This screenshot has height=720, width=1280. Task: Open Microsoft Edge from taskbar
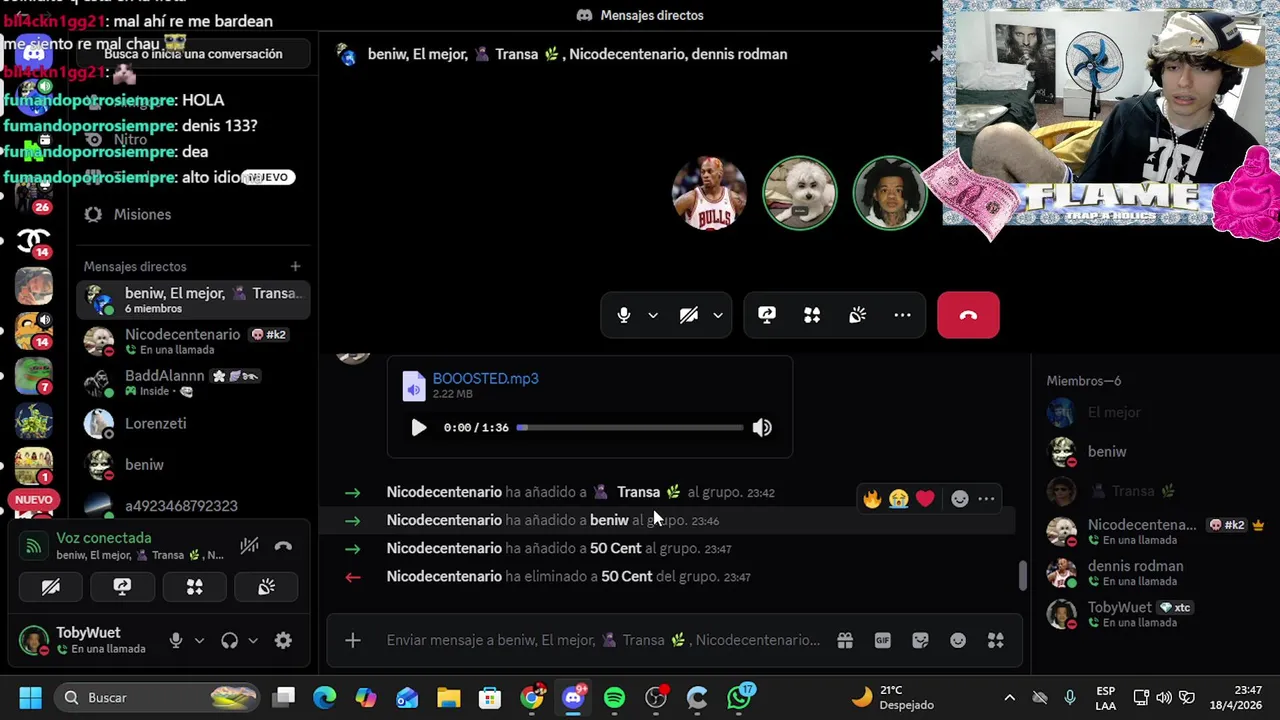[325, 697]
